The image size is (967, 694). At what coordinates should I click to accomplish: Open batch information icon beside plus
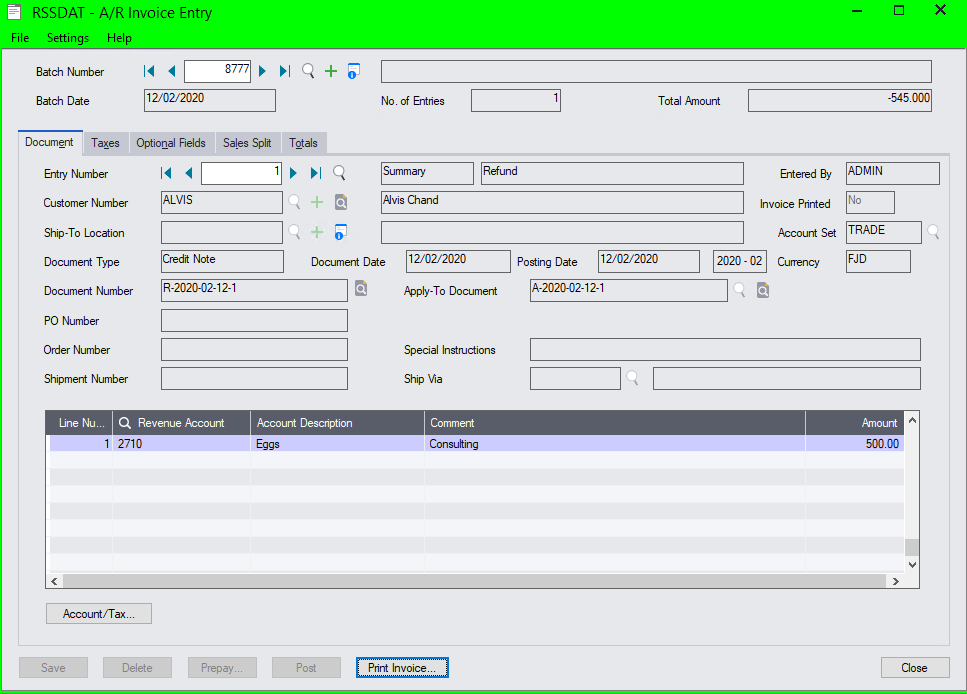353,71
